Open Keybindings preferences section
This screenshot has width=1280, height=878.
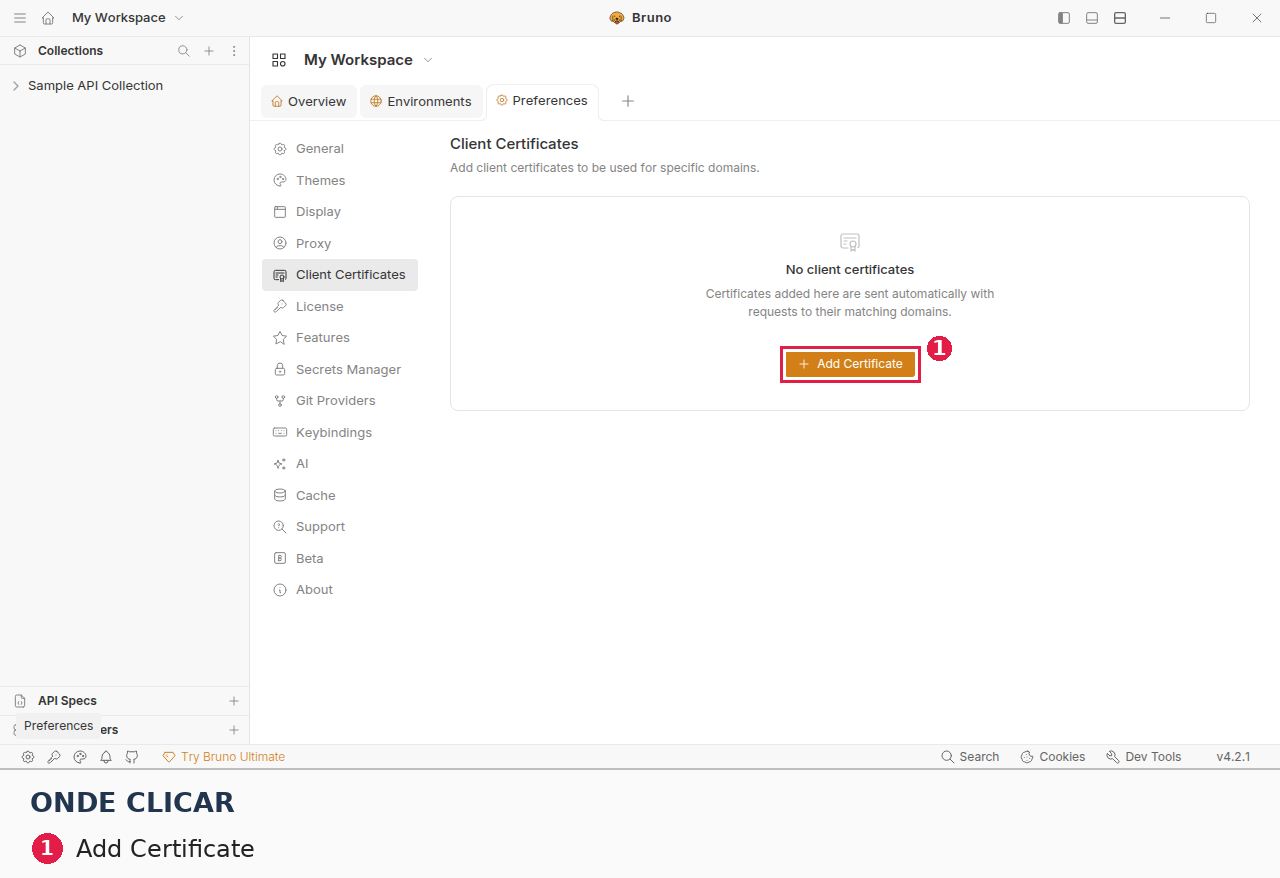(340, 432)
